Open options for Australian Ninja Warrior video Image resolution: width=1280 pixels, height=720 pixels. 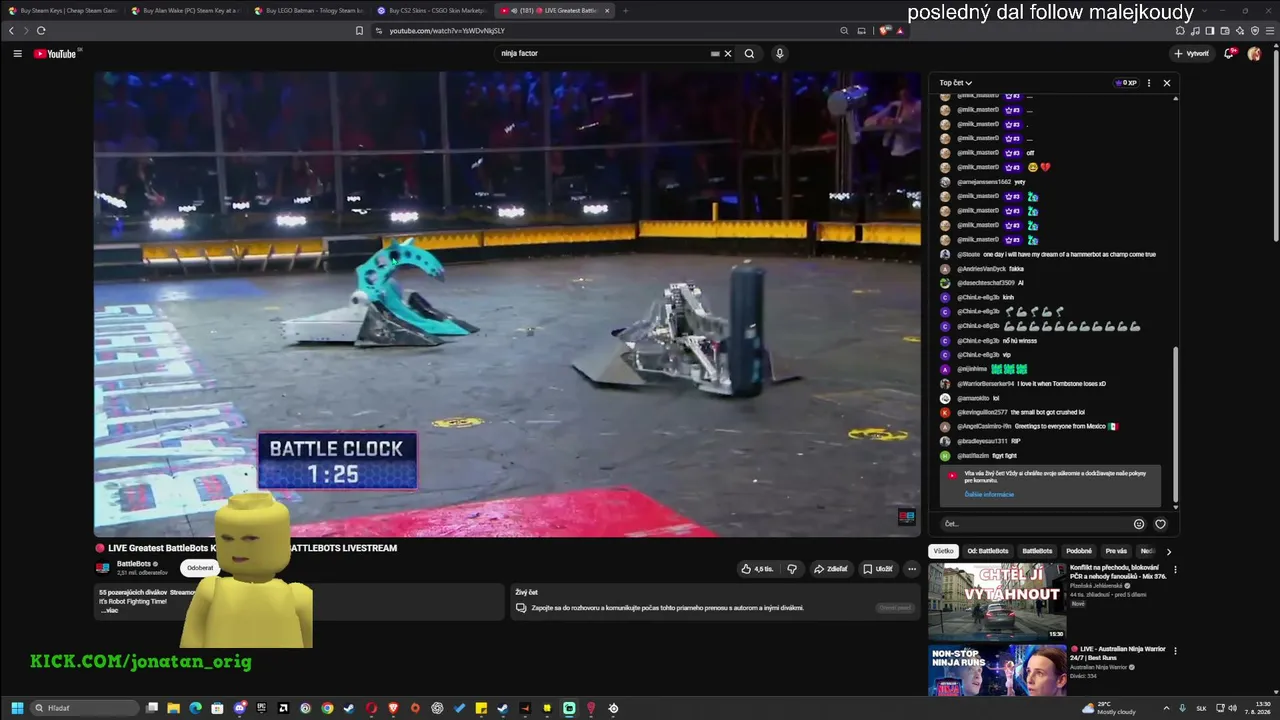[1175, 651]
